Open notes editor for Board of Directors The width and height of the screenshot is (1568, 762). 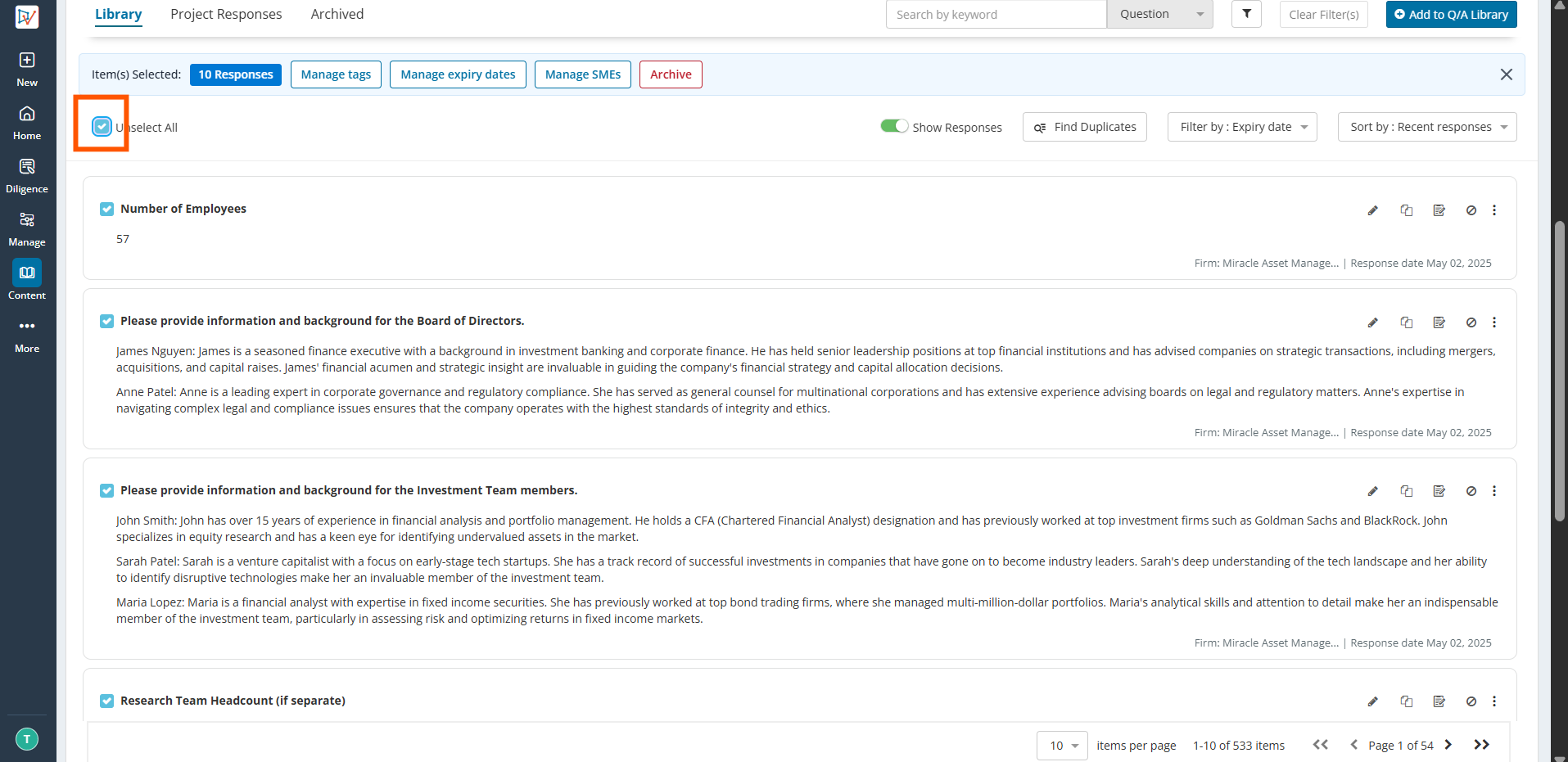click(1439, 322)
